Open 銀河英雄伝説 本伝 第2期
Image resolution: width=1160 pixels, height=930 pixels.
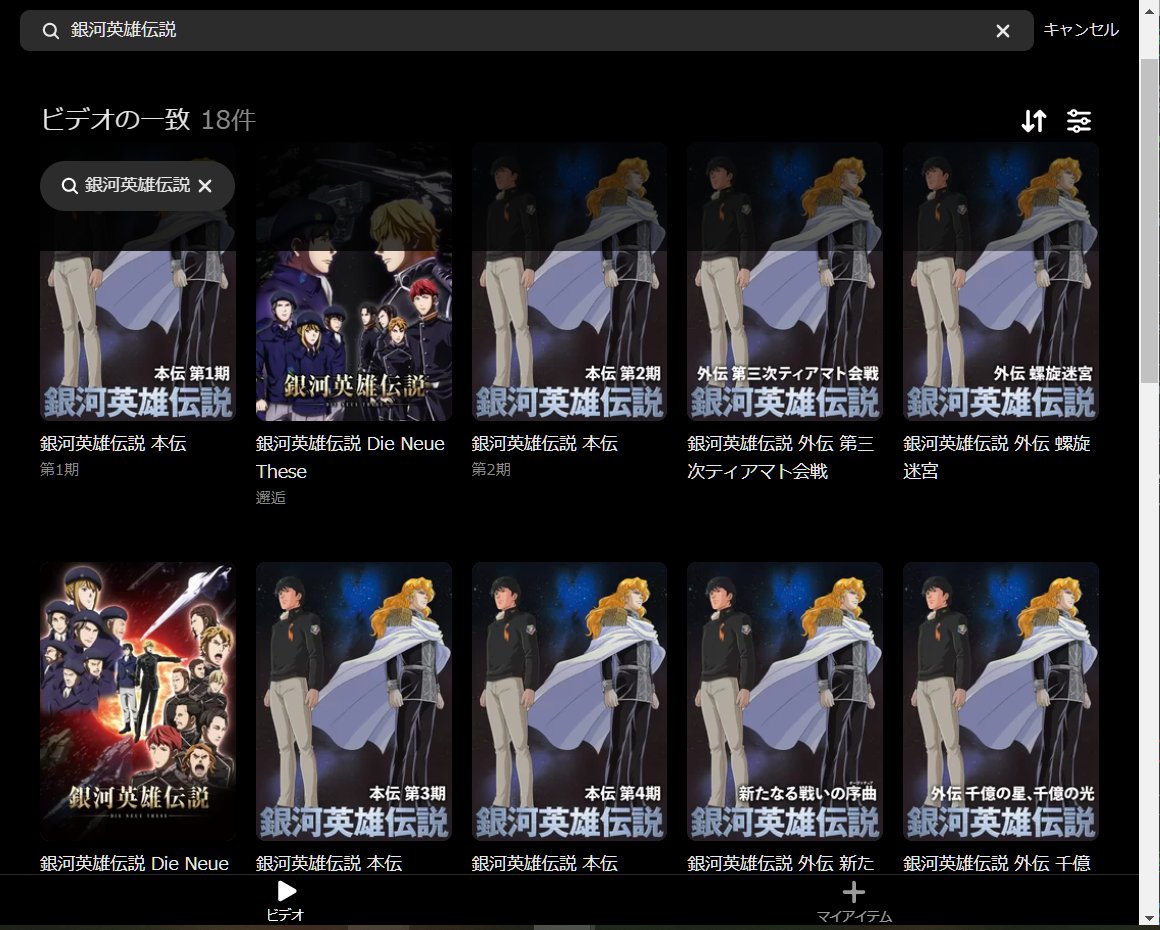coord(569,280)
